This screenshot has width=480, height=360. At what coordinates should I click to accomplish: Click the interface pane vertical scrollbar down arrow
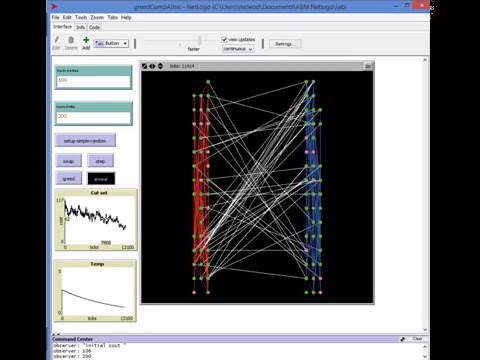click(x=425, y=330)
